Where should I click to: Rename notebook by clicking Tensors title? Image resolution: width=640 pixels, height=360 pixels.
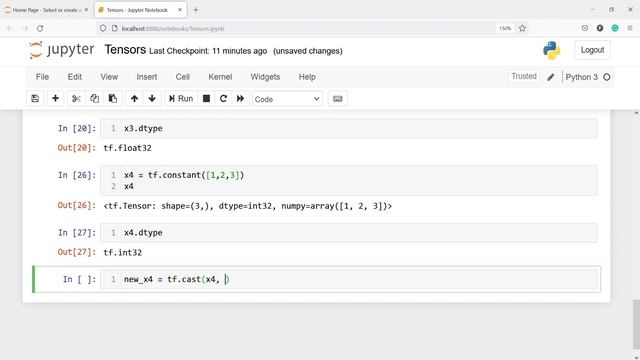tap(125, 50)
